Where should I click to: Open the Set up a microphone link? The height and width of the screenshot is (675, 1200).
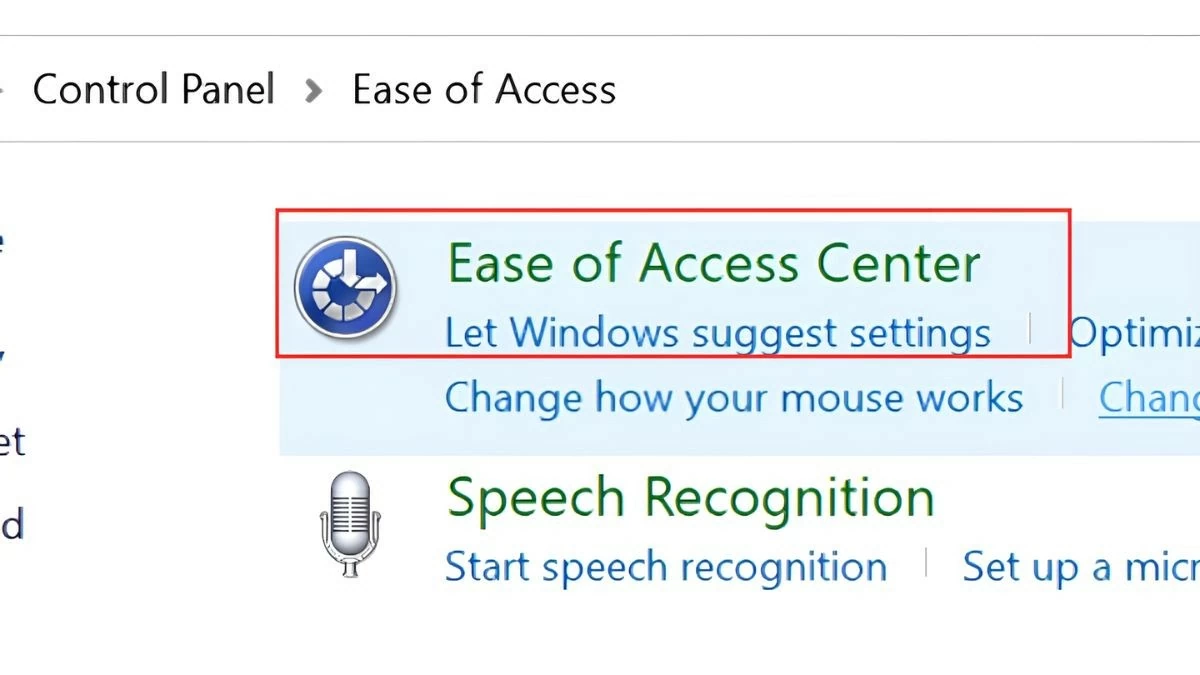pos(1080,567)
